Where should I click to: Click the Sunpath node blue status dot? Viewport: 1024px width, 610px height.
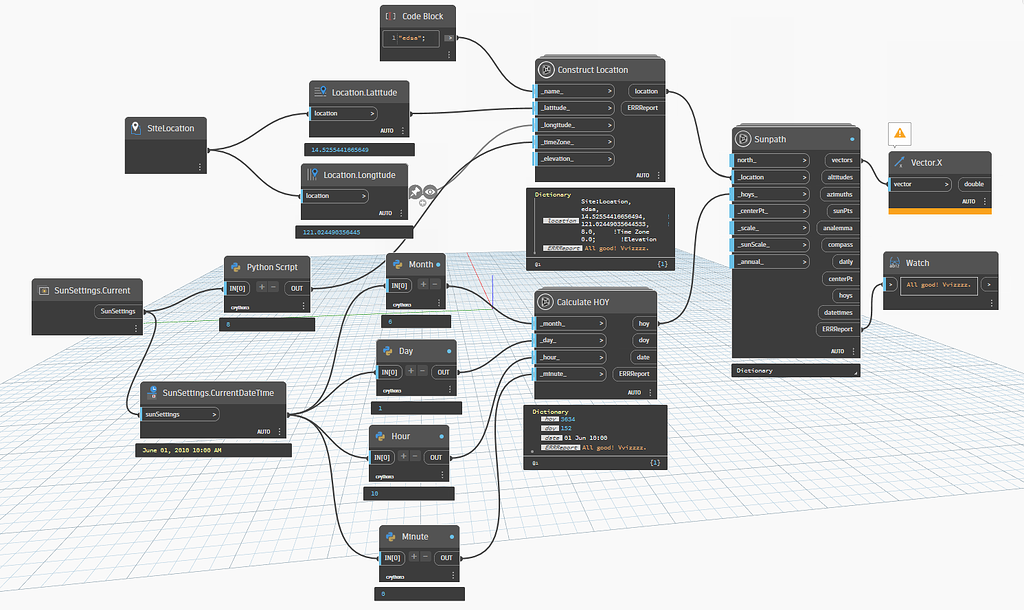[x=852, y=139]
